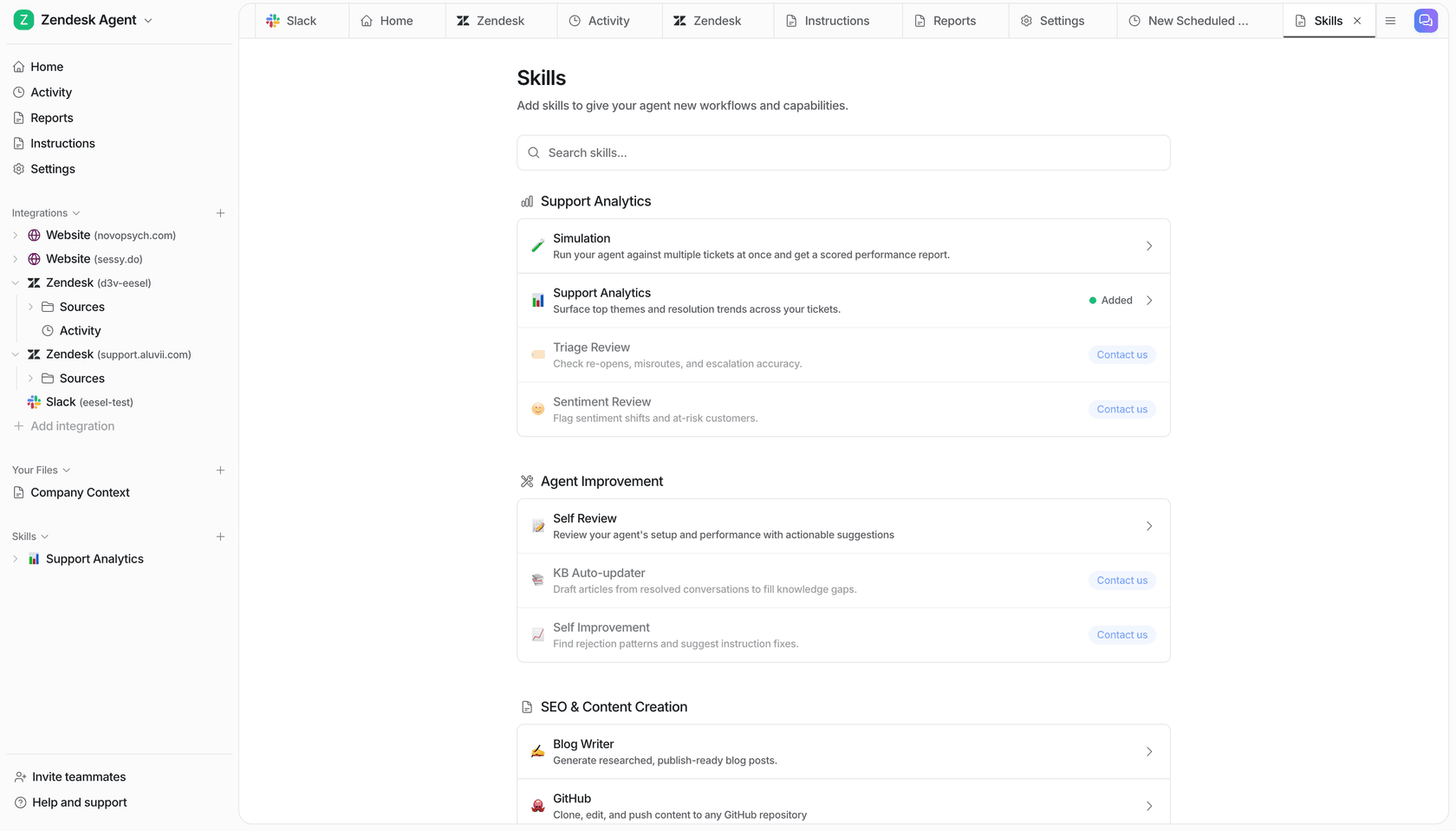
Task: Click the green Zendesk Agent logo icon
Action: pos(23,20)
